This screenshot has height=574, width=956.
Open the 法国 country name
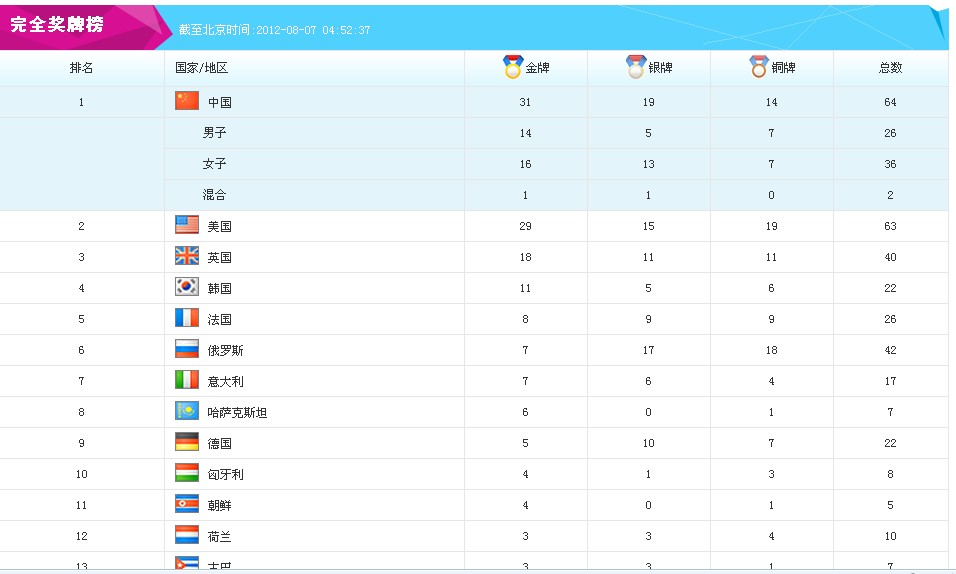tap(219, 320)
